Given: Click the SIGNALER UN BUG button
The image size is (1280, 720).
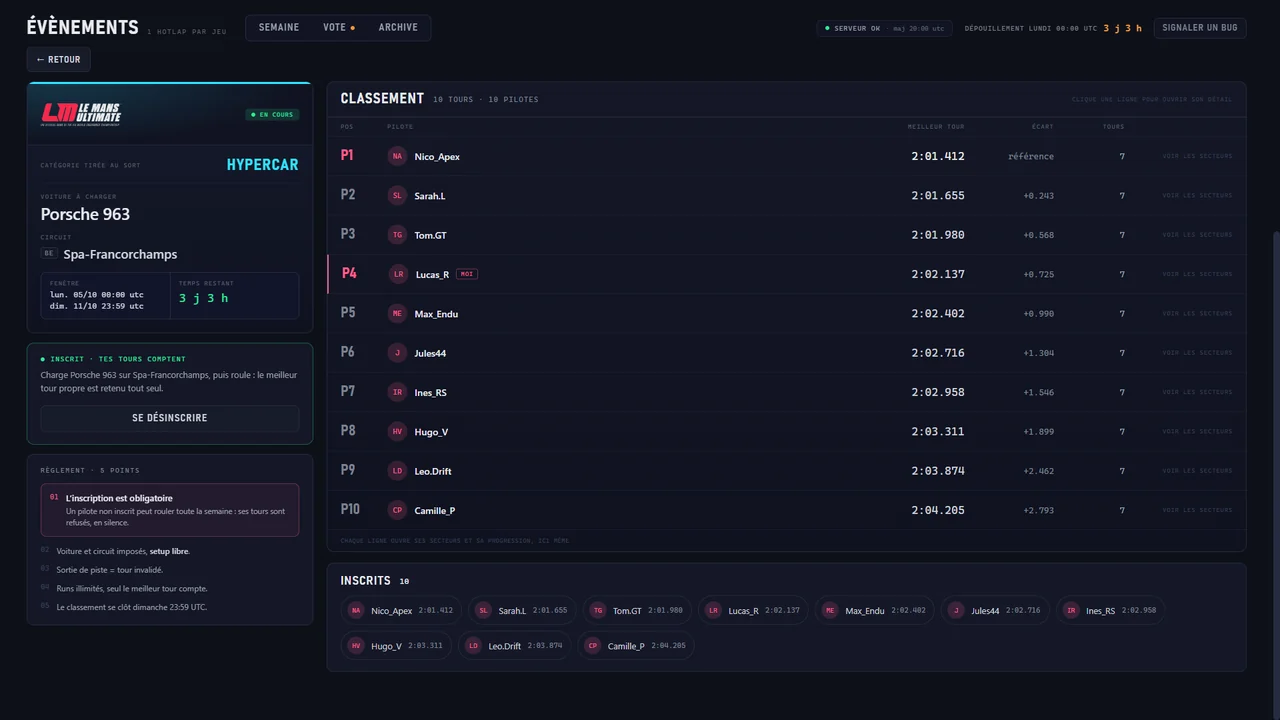Looking at the screenshot, I should 1200,28.
